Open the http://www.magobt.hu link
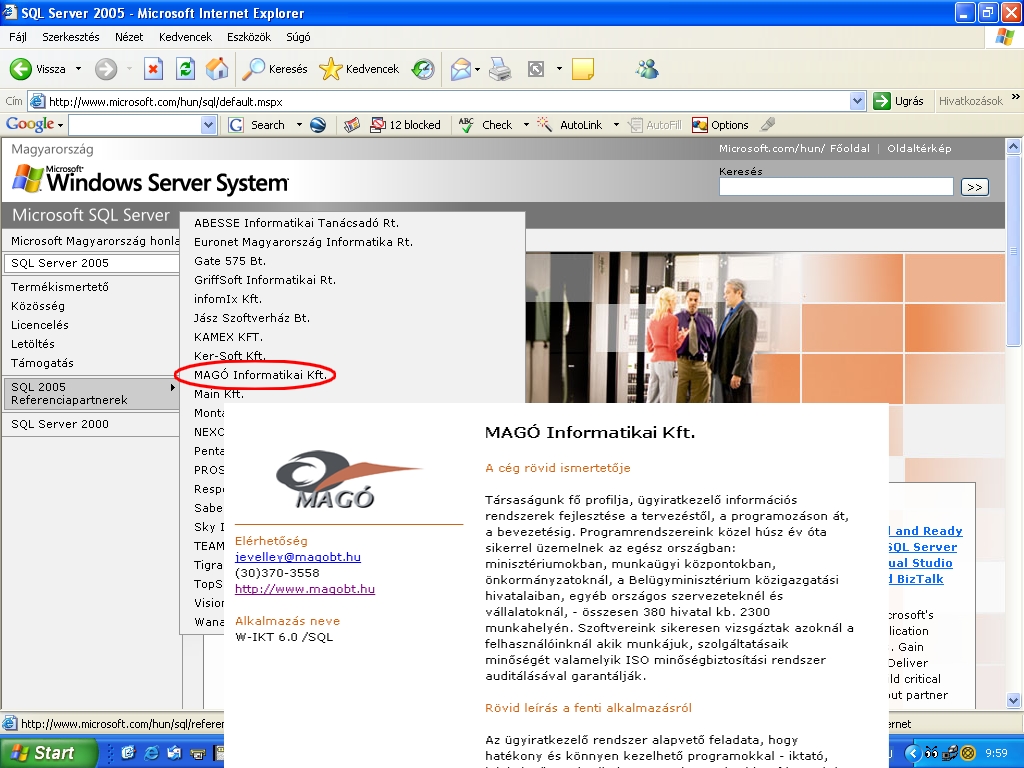1024x768 pixels. (x=305, y=589)
